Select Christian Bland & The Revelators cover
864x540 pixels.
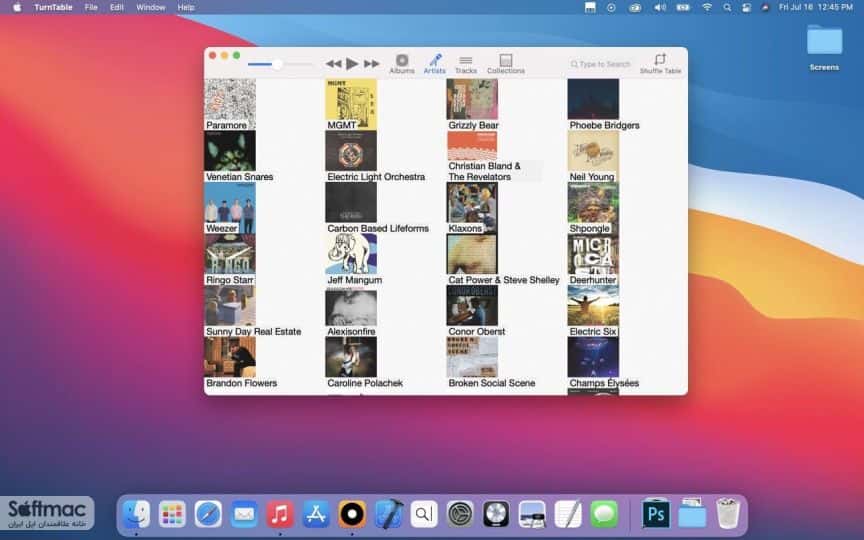click(x=472, y=145)
